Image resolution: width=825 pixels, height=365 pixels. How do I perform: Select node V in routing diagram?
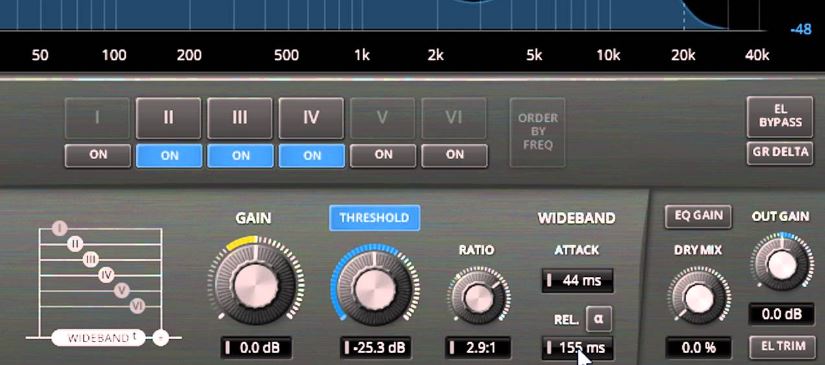(122, 289)
